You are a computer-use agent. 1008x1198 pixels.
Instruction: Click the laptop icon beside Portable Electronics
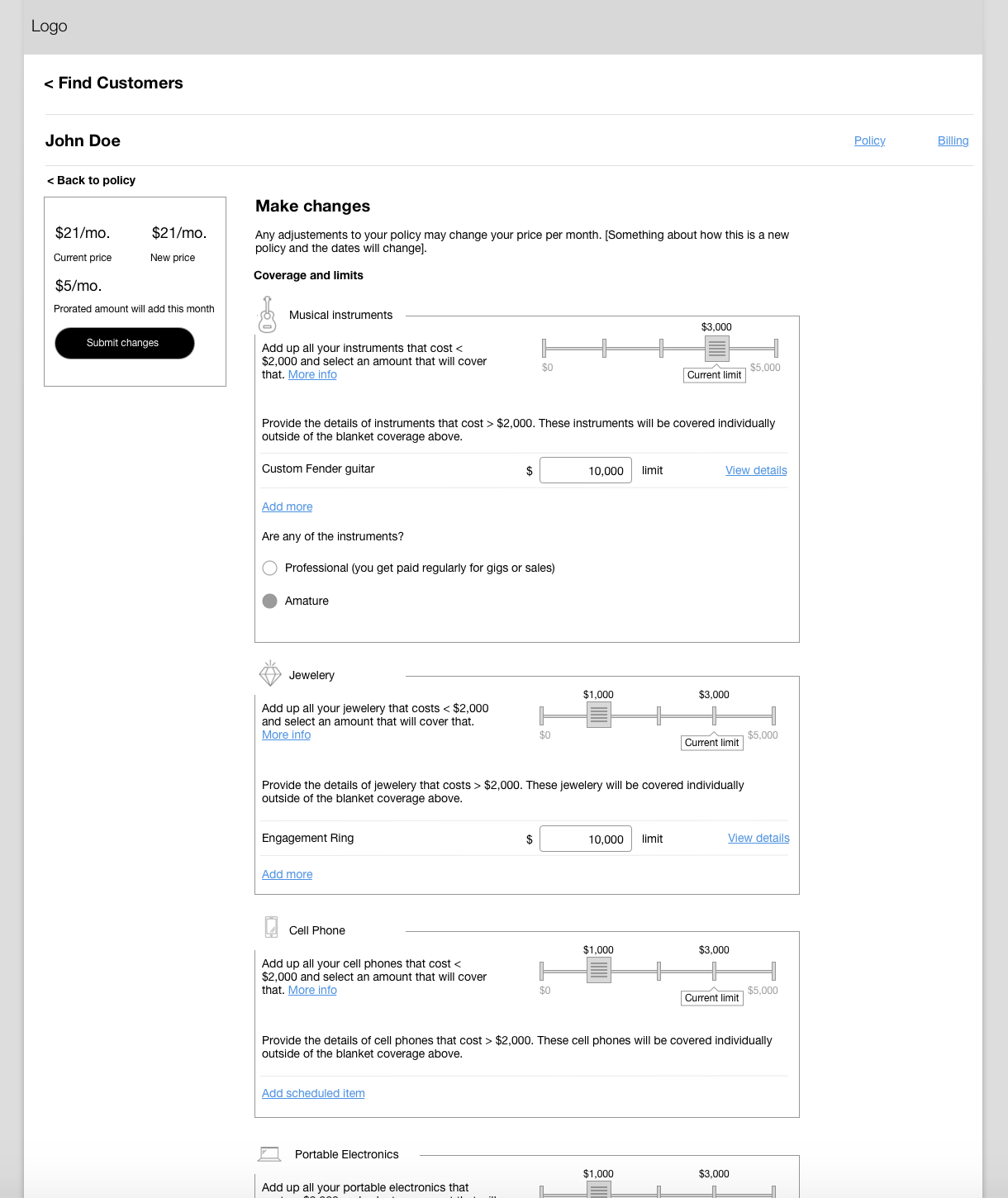point(269,1153)
